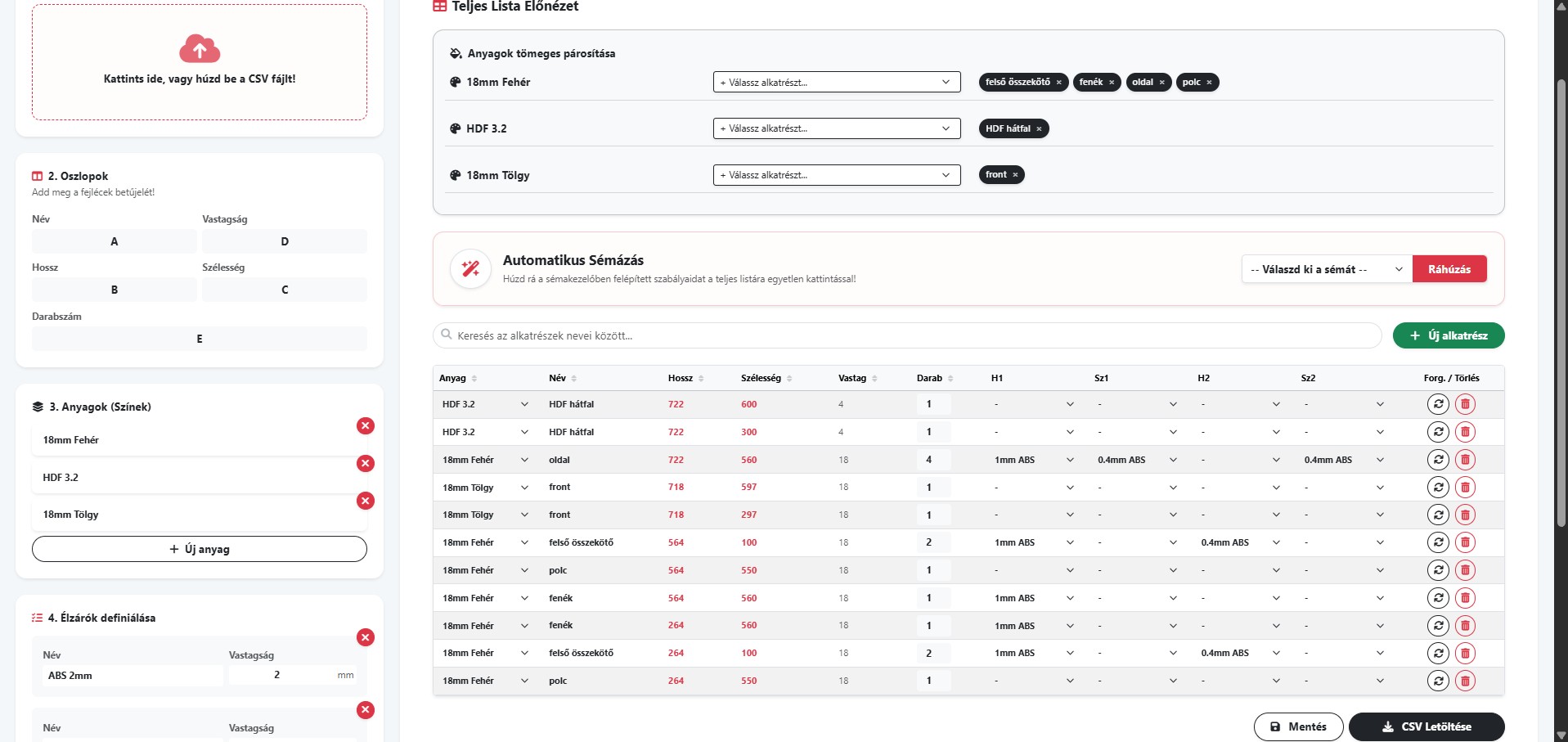The height and width of the screenshot is (742, 1568).
Task: Remove the 'felső összekötő' tag from 18mm Fehér
Action: click(1058, 83)
